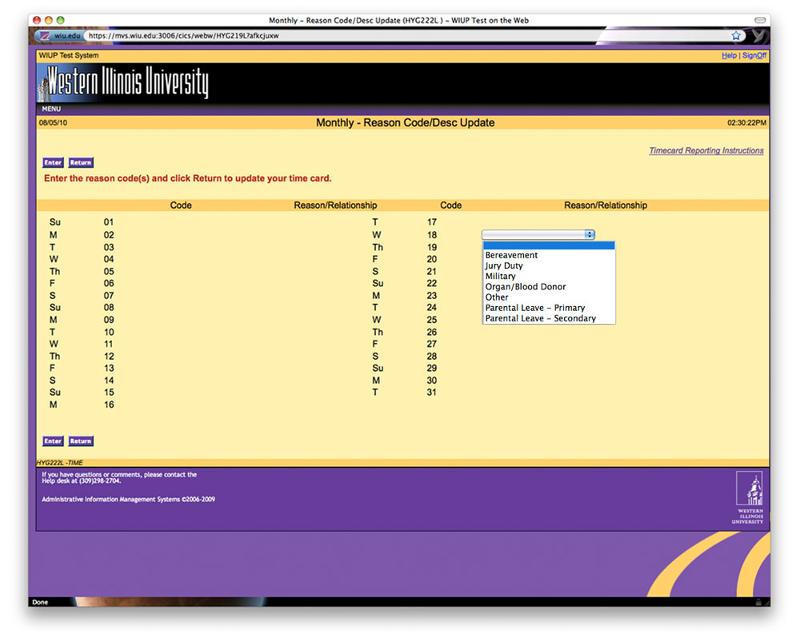800x638 pixels.
Task: Click the page title 'Monthly - Reason Code/Desc Update'
Action: coord(405,122)
